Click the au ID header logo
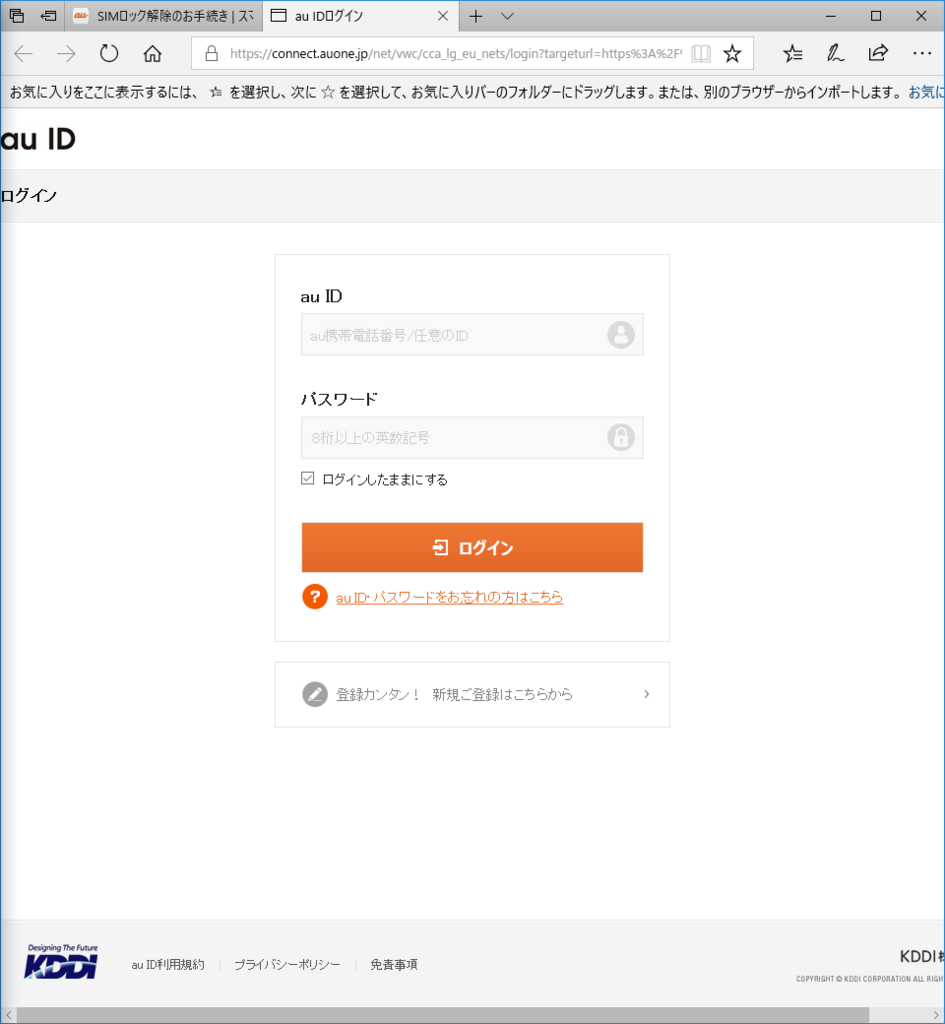The width and height of the screenshot is (945, 1024). coord(38,139)
